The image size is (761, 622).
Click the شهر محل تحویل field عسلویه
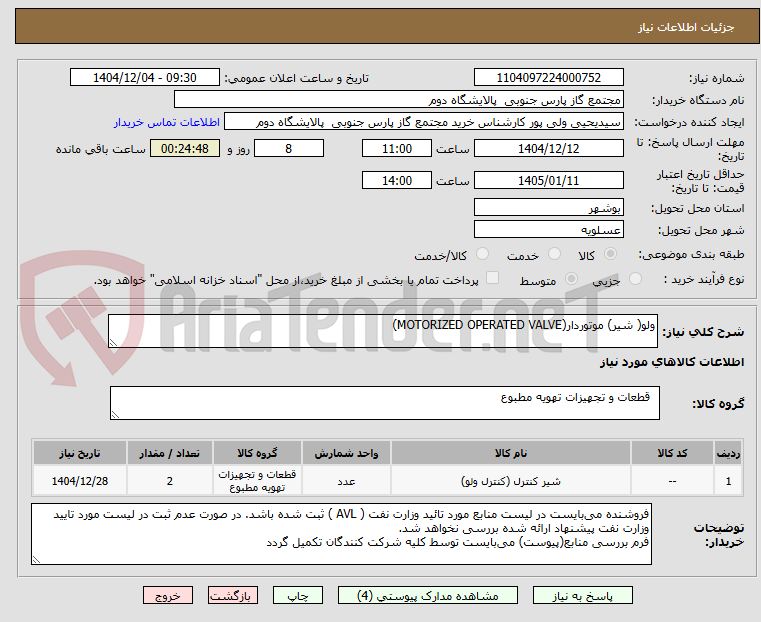point(548,229)
